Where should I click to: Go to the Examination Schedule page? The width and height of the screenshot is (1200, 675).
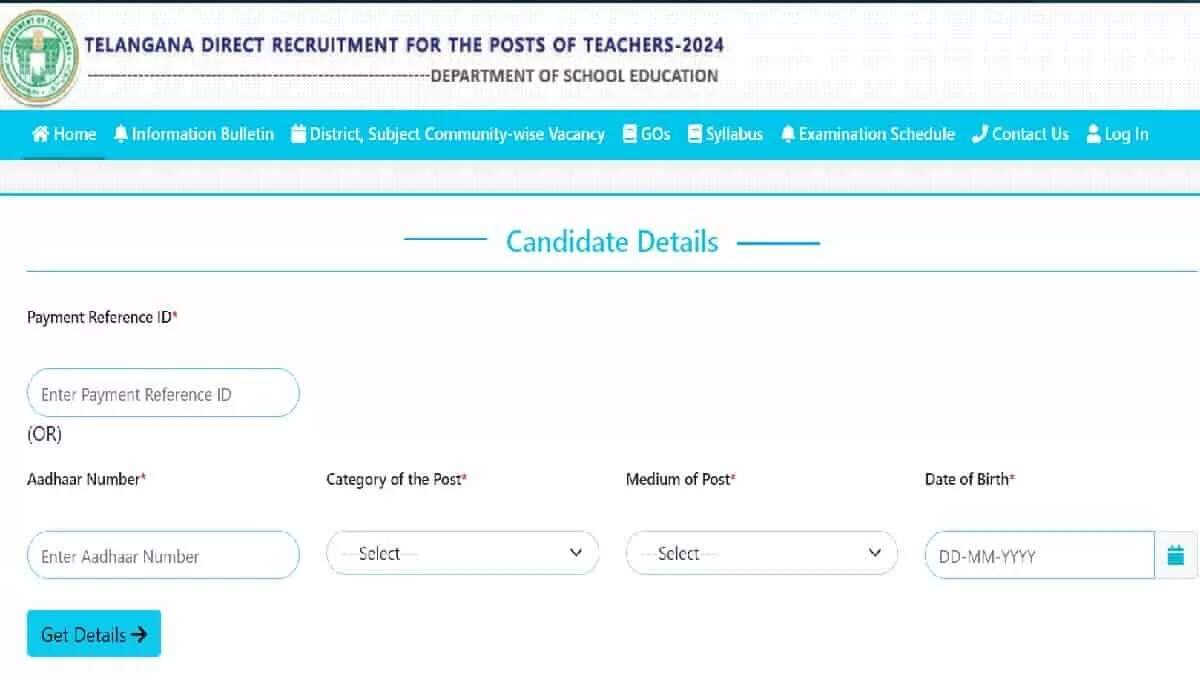pos(876,134)
